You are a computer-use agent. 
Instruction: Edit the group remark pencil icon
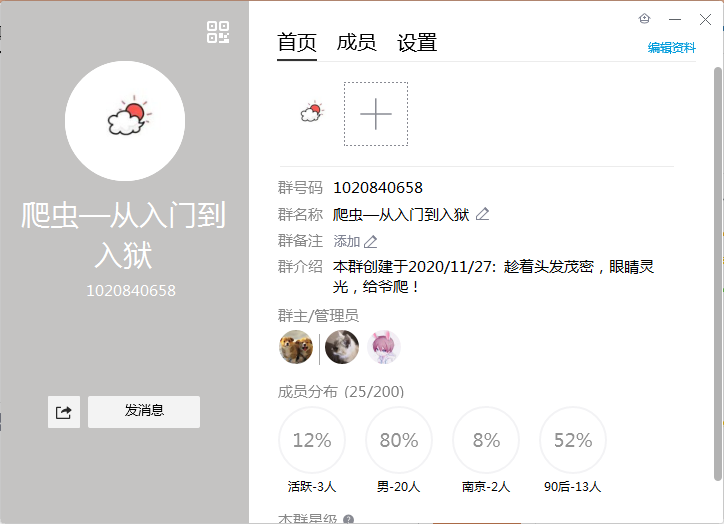click(370, 241)
